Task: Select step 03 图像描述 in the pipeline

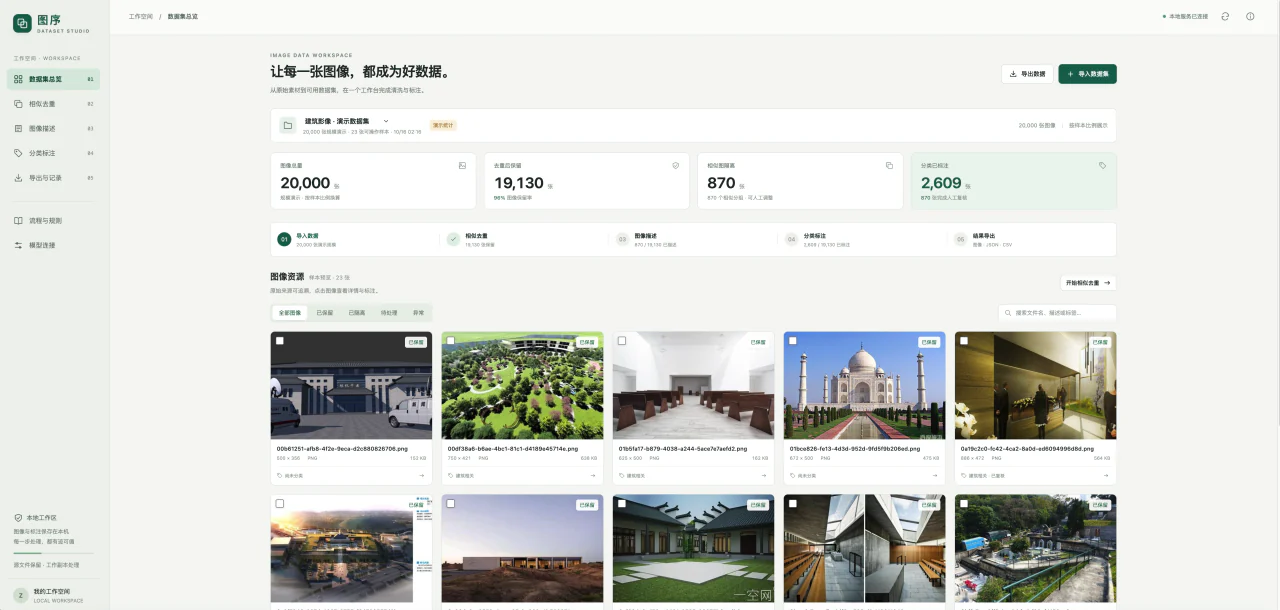Action: coord(692,239)
